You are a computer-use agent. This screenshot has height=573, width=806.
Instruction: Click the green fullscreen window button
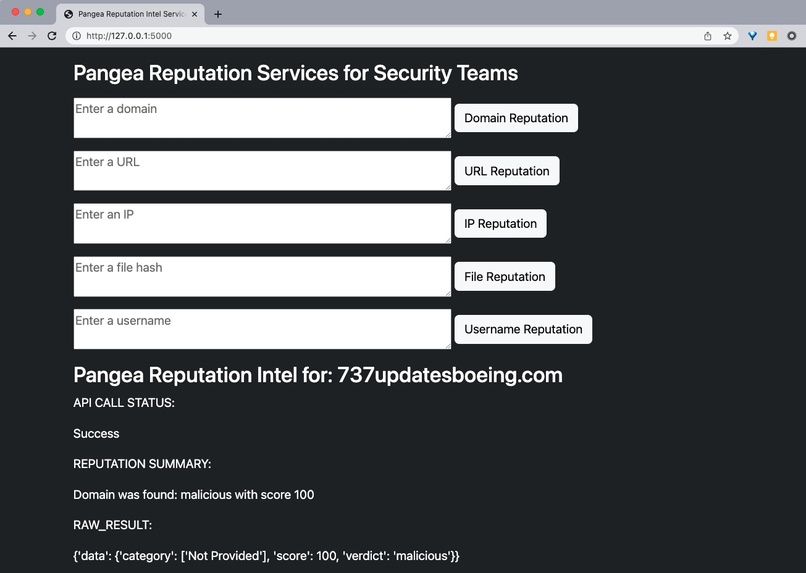[x=40, y=12]
